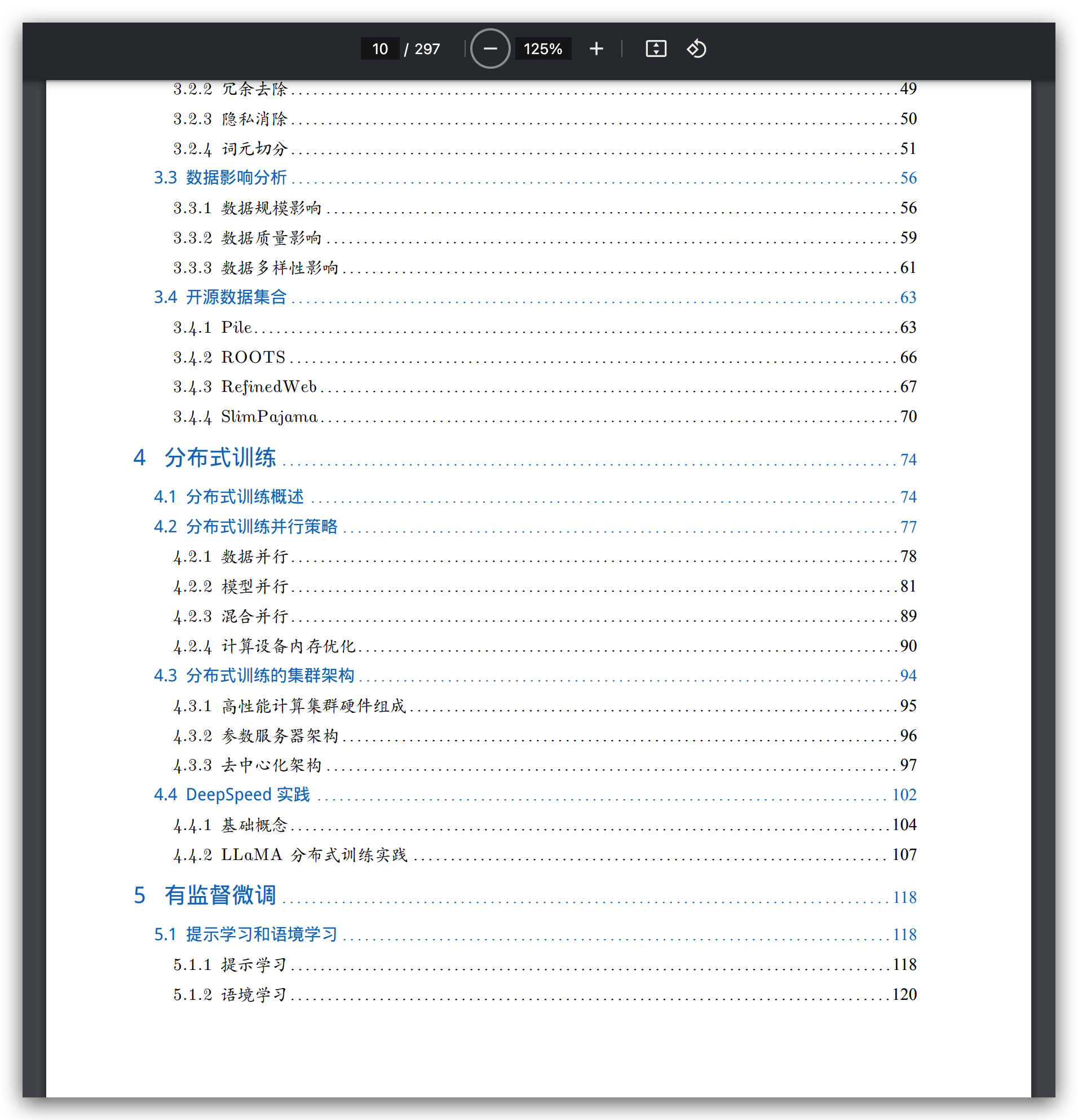Click entry 3.4.3 RefinedWeb

(245, 387)
